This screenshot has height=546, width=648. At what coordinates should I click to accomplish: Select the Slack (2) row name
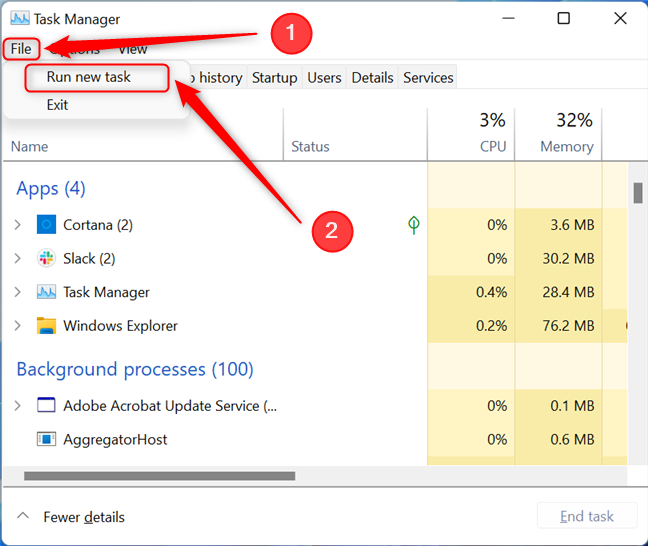(89, 259)
